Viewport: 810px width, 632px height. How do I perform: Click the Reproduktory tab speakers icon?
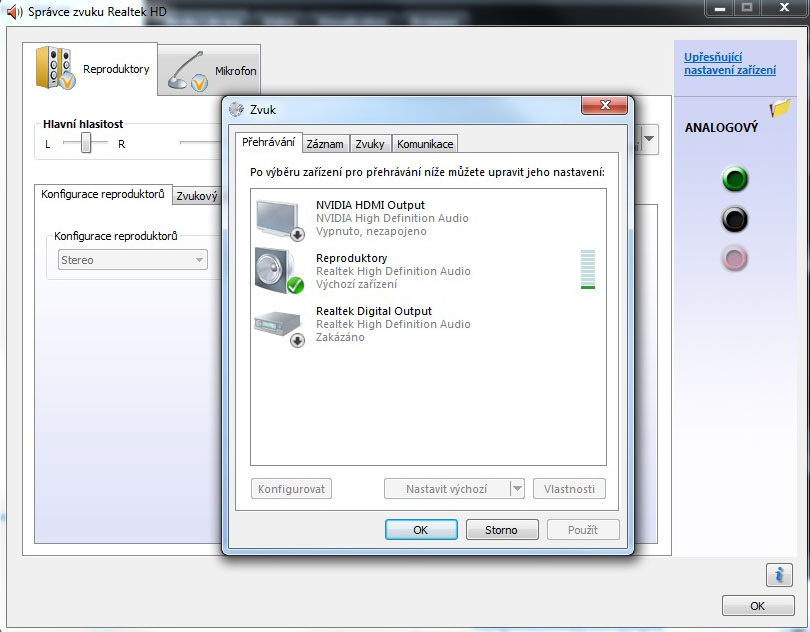tap(55, 68)
